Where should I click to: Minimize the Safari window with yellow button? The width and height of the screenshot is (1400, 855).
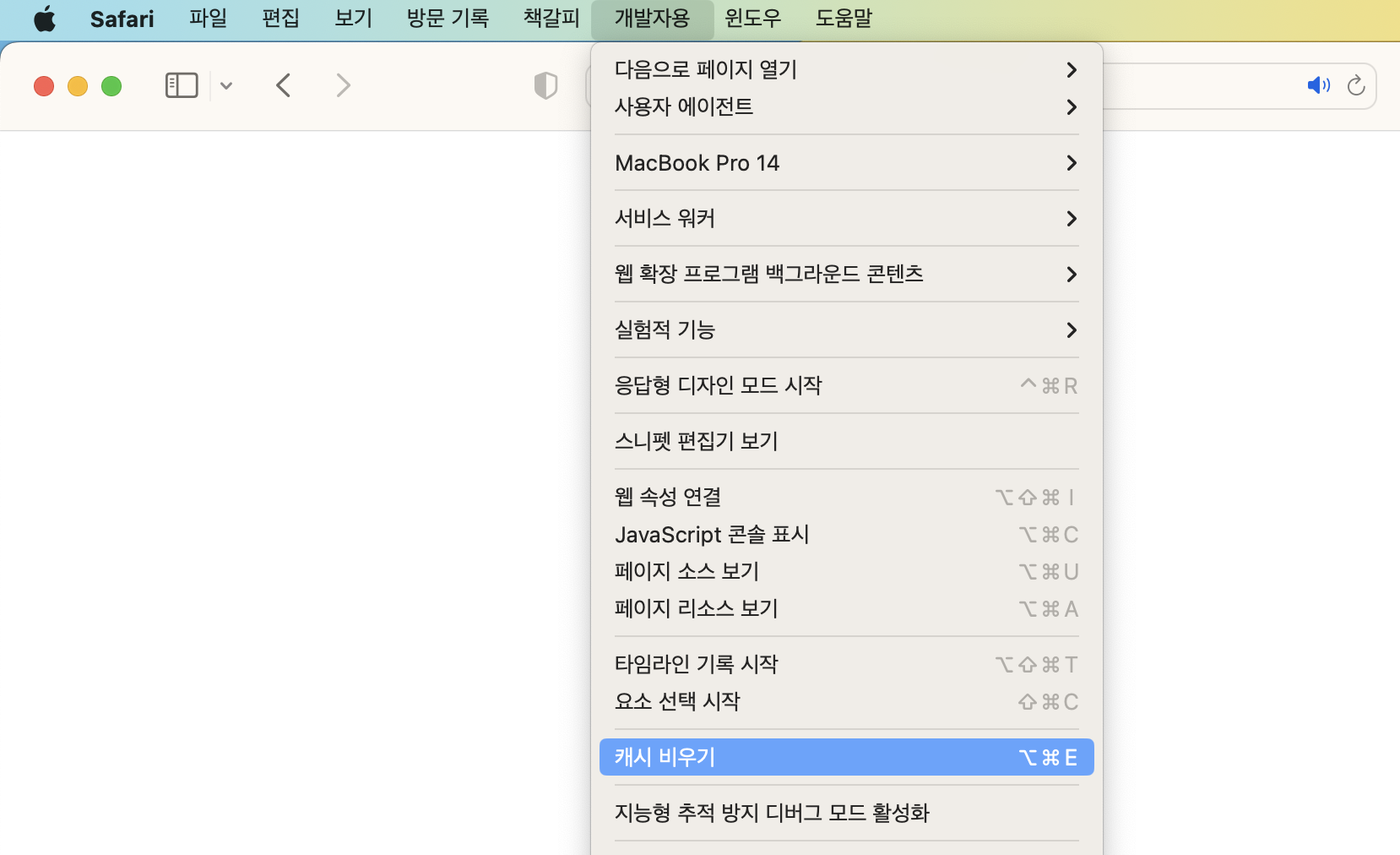tap(78, 86)
